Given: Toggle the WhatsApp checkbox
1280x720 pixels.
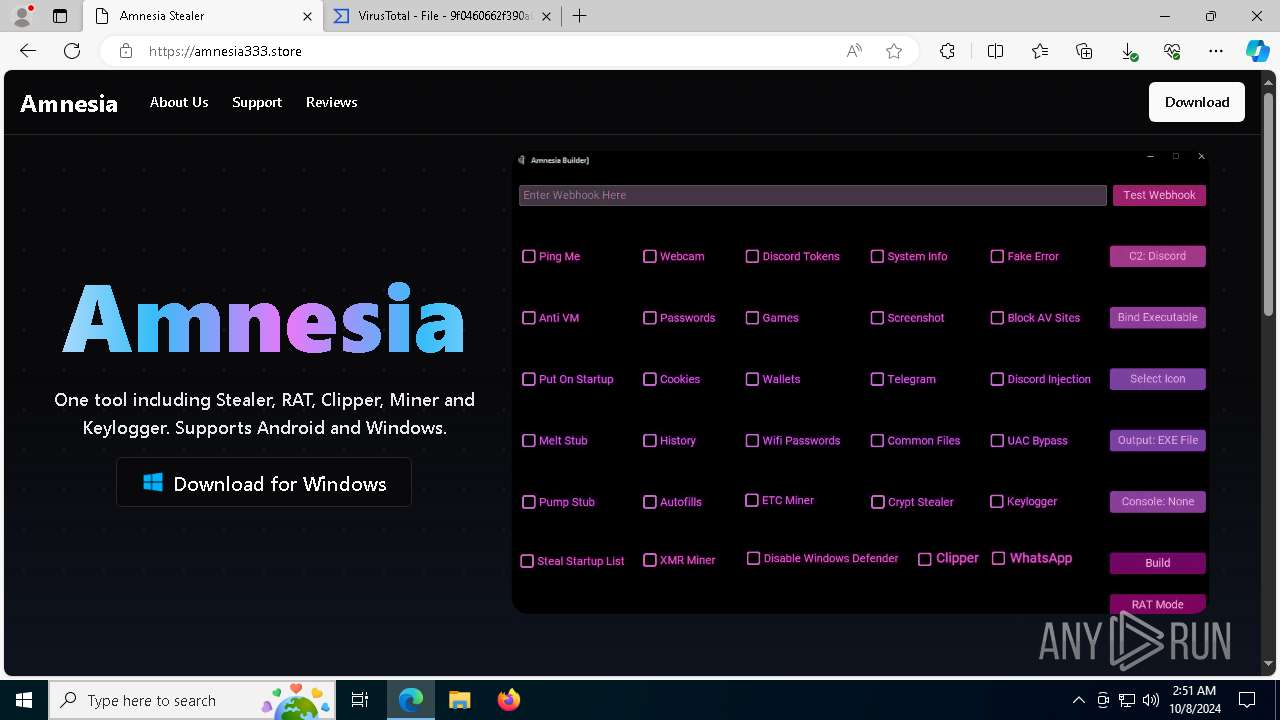Looking at the screenshot, I should (x=998, y=558).
